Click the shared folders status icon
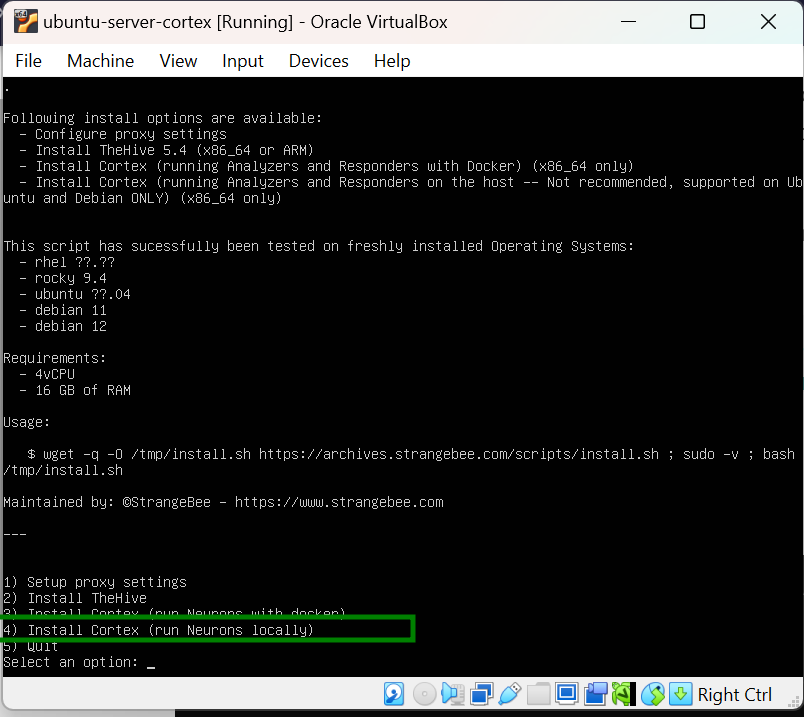 (538, 694)
